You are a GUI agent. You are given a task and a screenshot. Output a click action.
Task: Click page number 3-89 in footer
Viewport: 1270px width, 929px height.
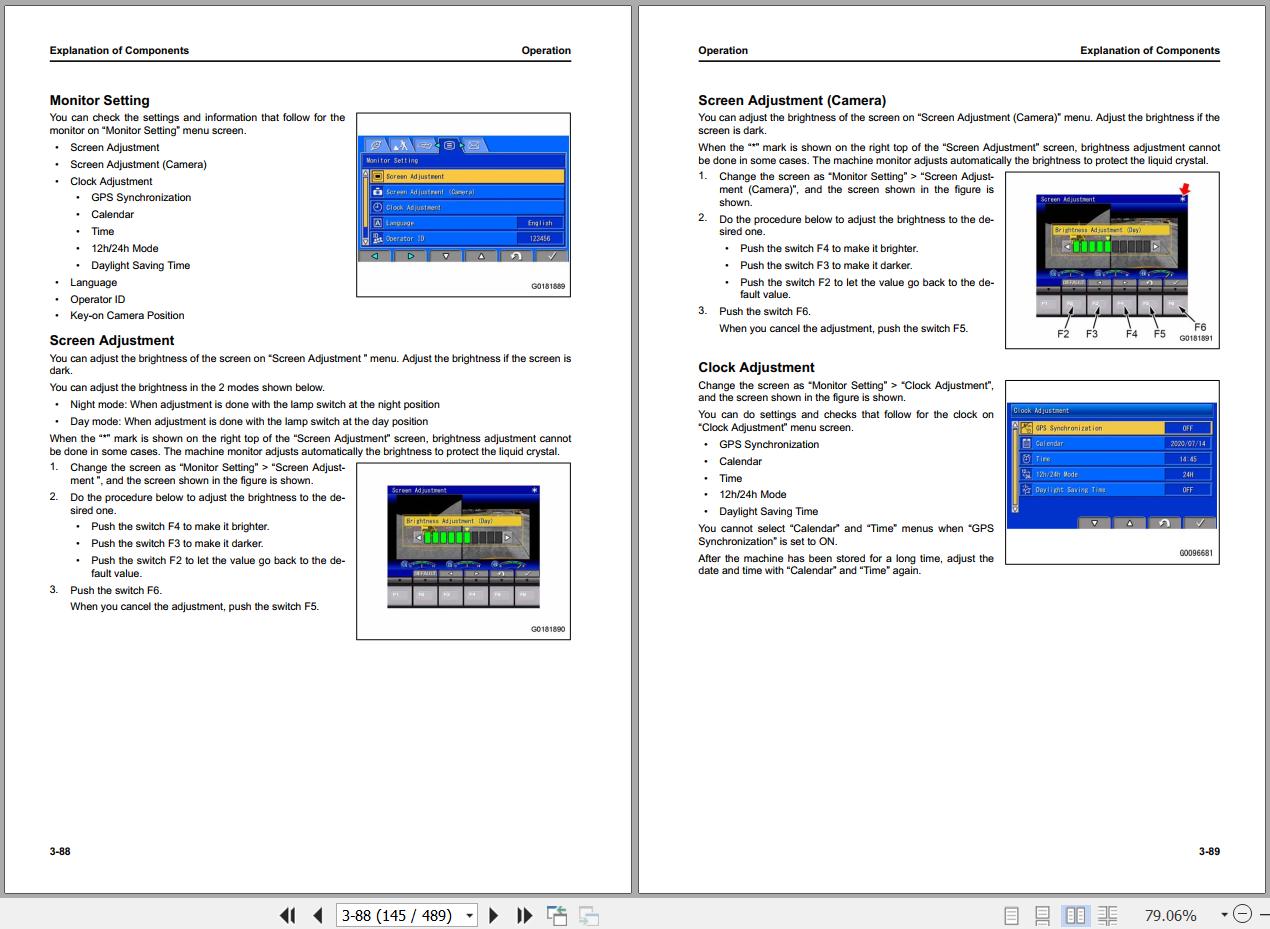[x=1209, y=851]
